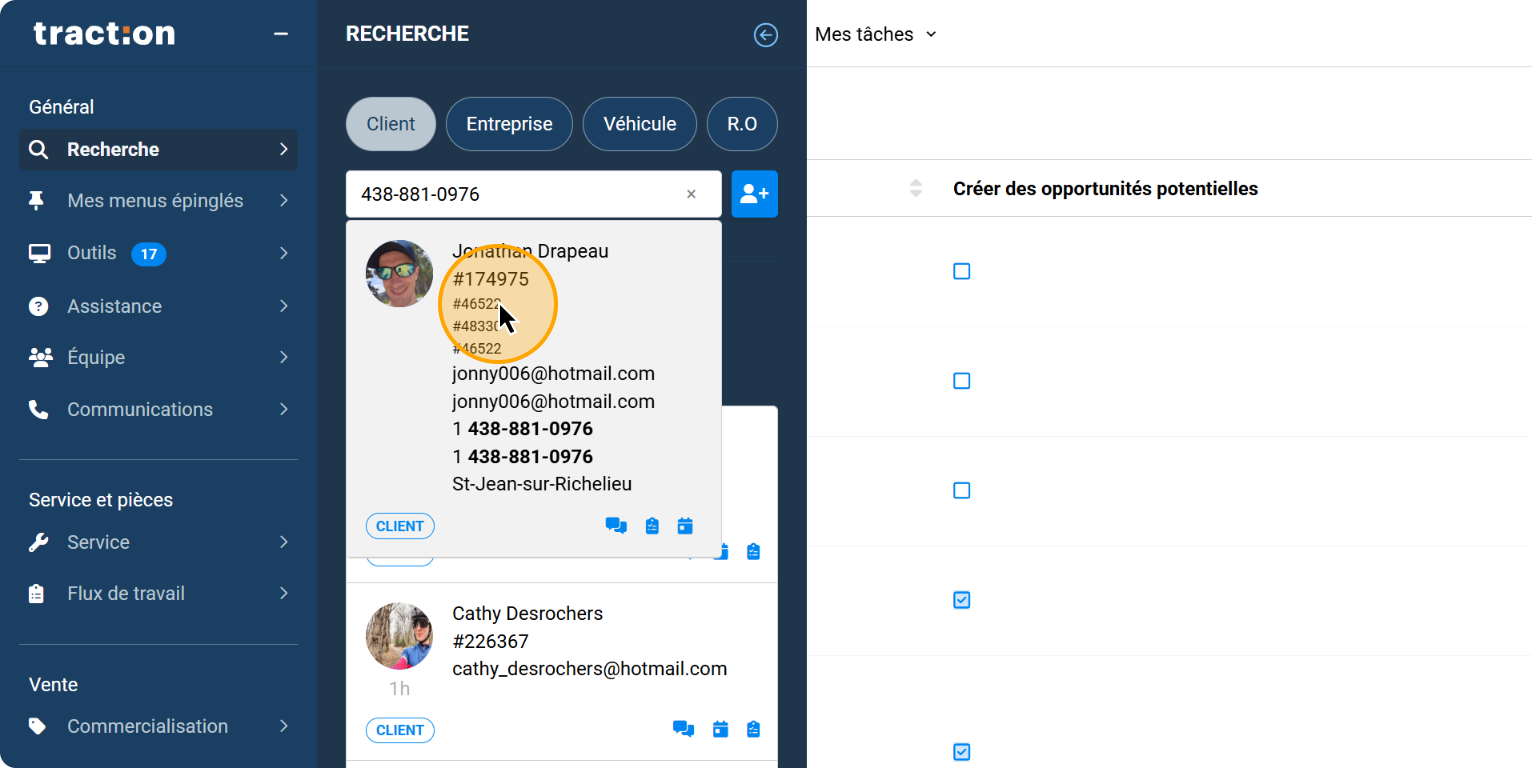Click calendar icon on Cathy Desrochers card
Screen dimensions: 1532x768
click(x=720, y=729)
